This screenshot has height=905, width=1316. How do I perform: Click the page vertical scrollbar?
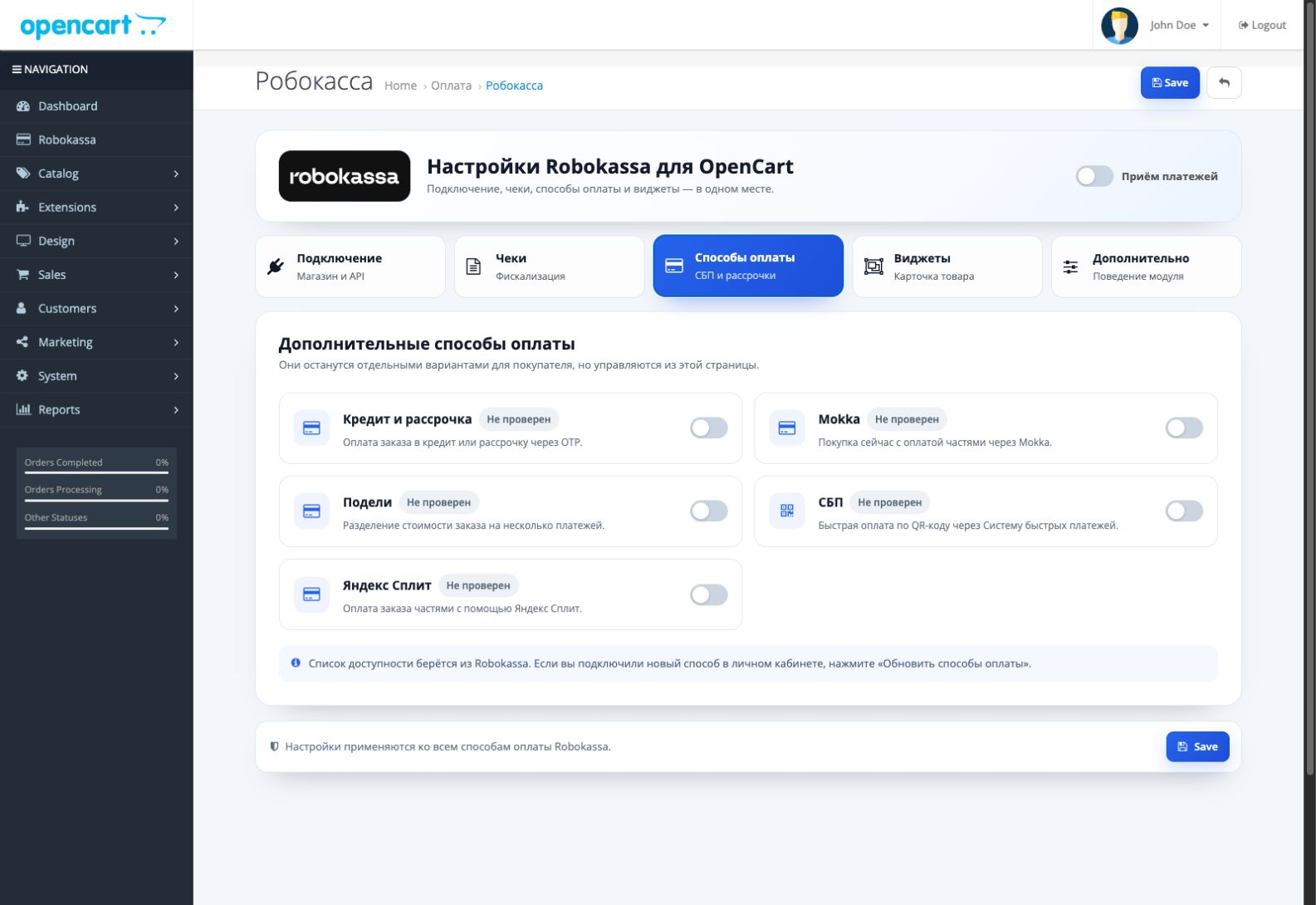1309,390
